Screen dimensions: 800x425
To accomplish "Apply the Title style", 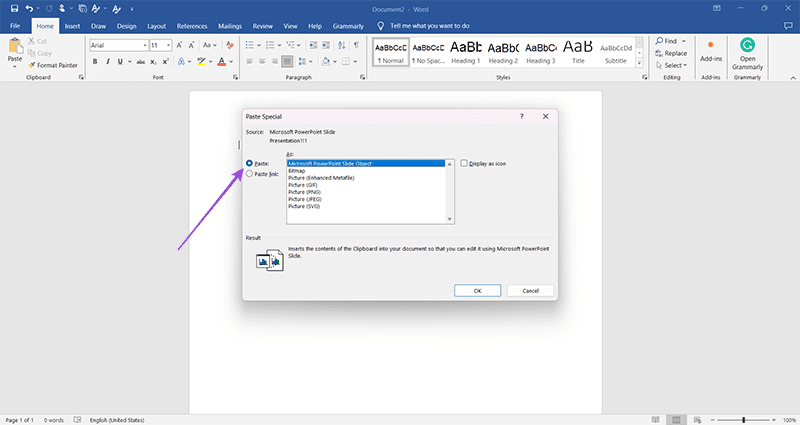I will point(578,52).
